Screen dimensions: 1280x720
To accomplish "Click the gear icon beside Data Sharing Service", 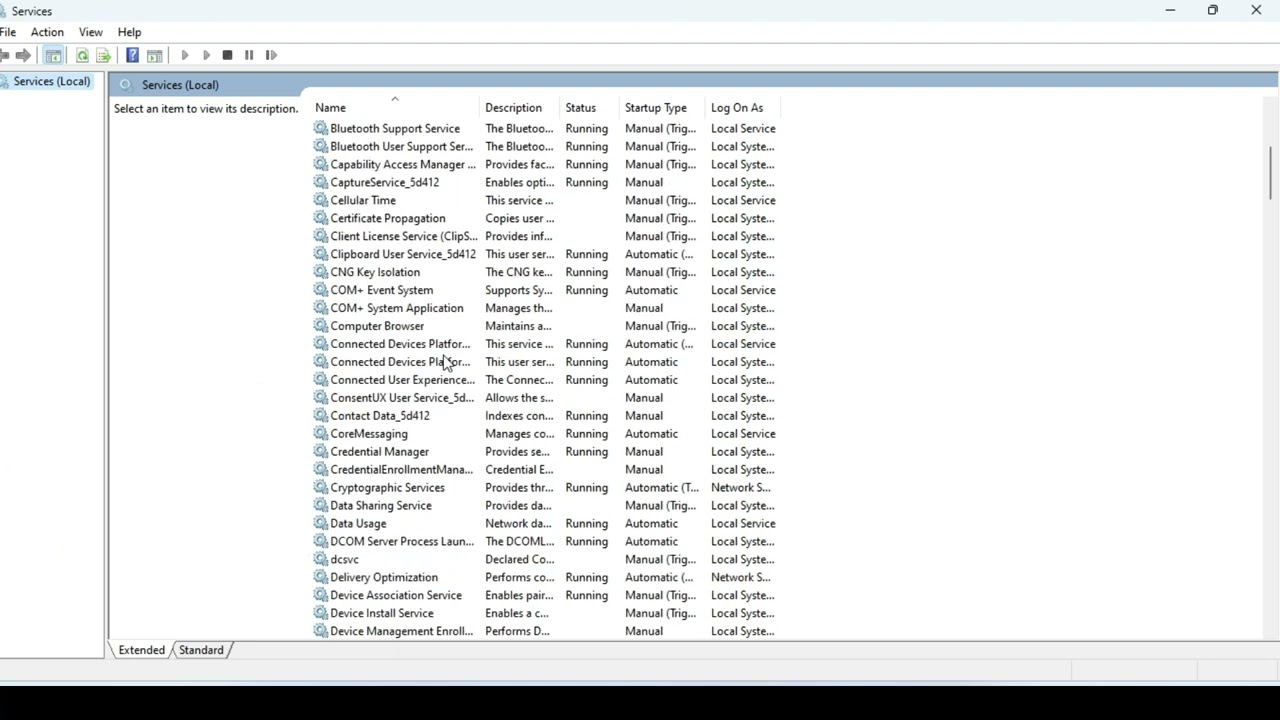I will pos(320,506).
